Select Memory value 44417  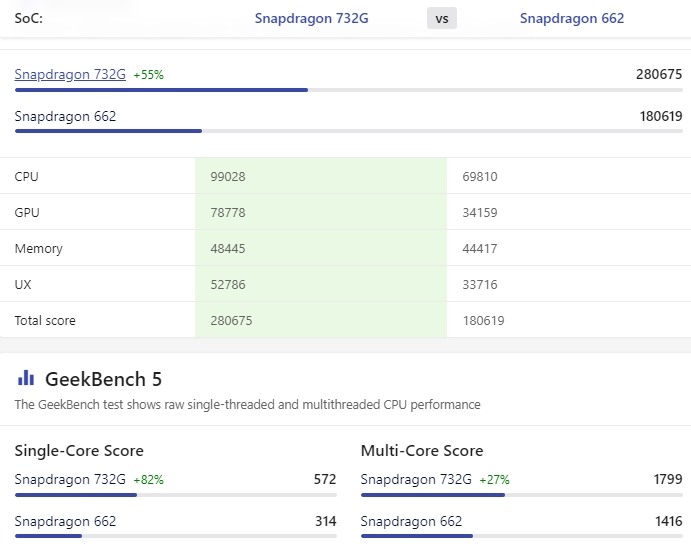click(479, 249)
